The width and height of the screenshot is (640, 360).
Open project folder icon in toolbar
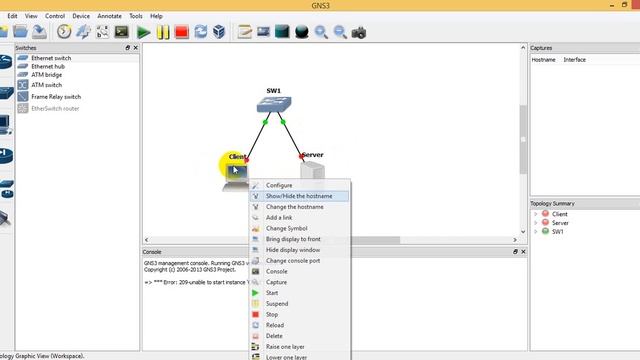point(20,32)
